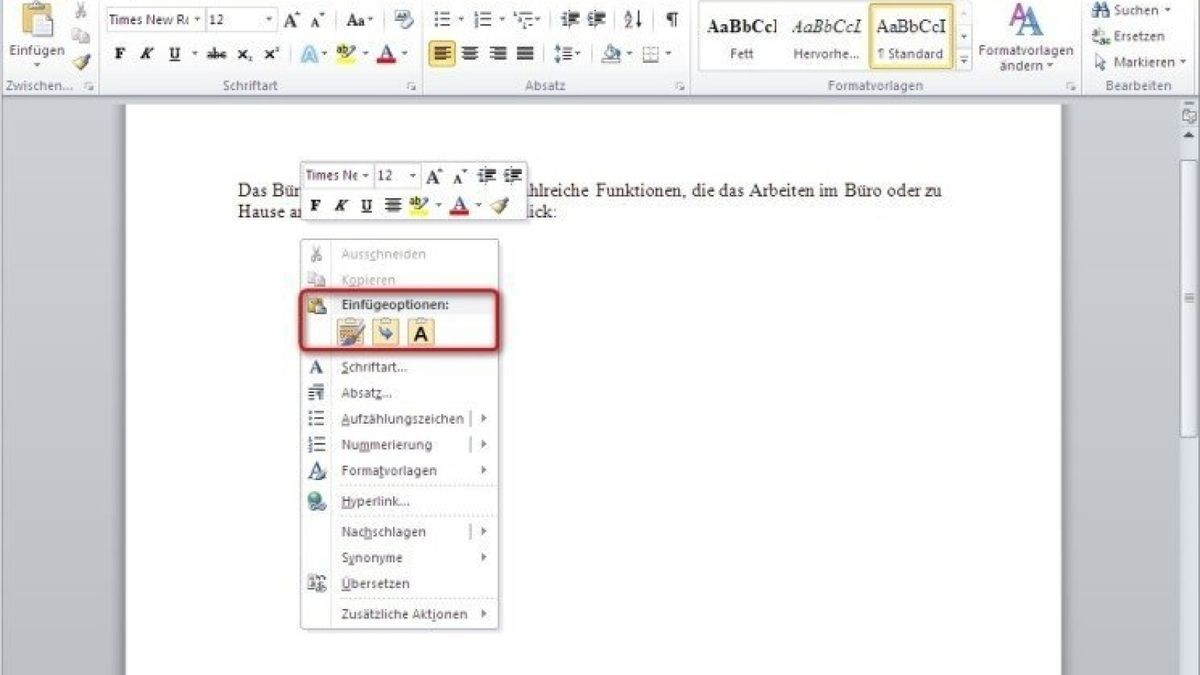
Task: Choose the 'Keep Text Only' paste option icon
Action: coord(418,332)
